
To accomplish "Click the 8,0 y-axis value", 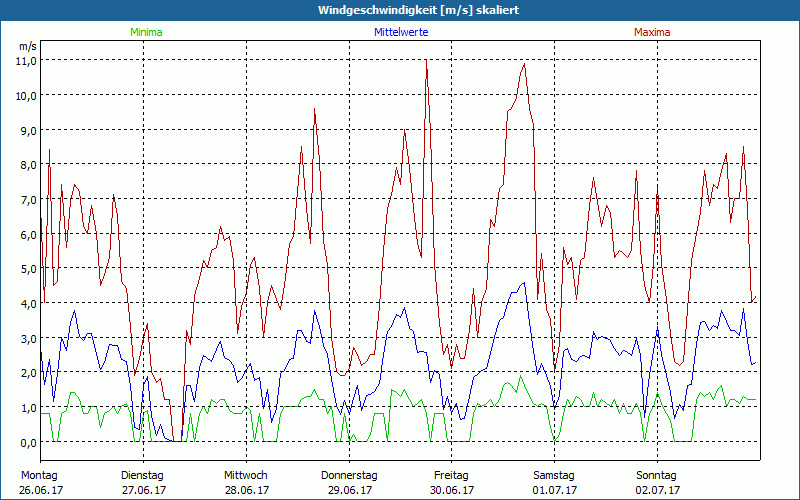I will coord(28,165).
